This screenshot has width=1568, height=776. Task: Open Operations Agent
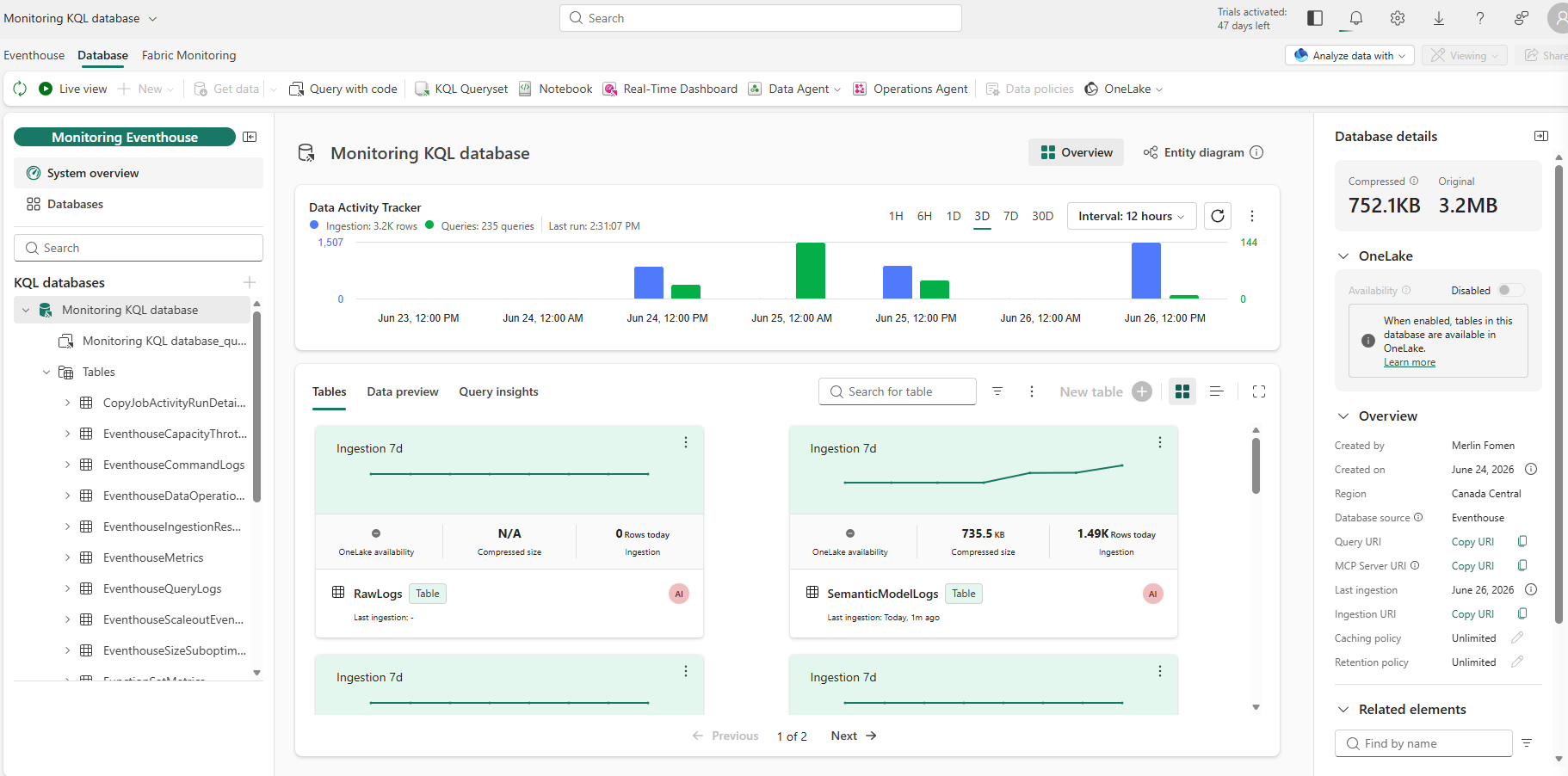[911, 89]
